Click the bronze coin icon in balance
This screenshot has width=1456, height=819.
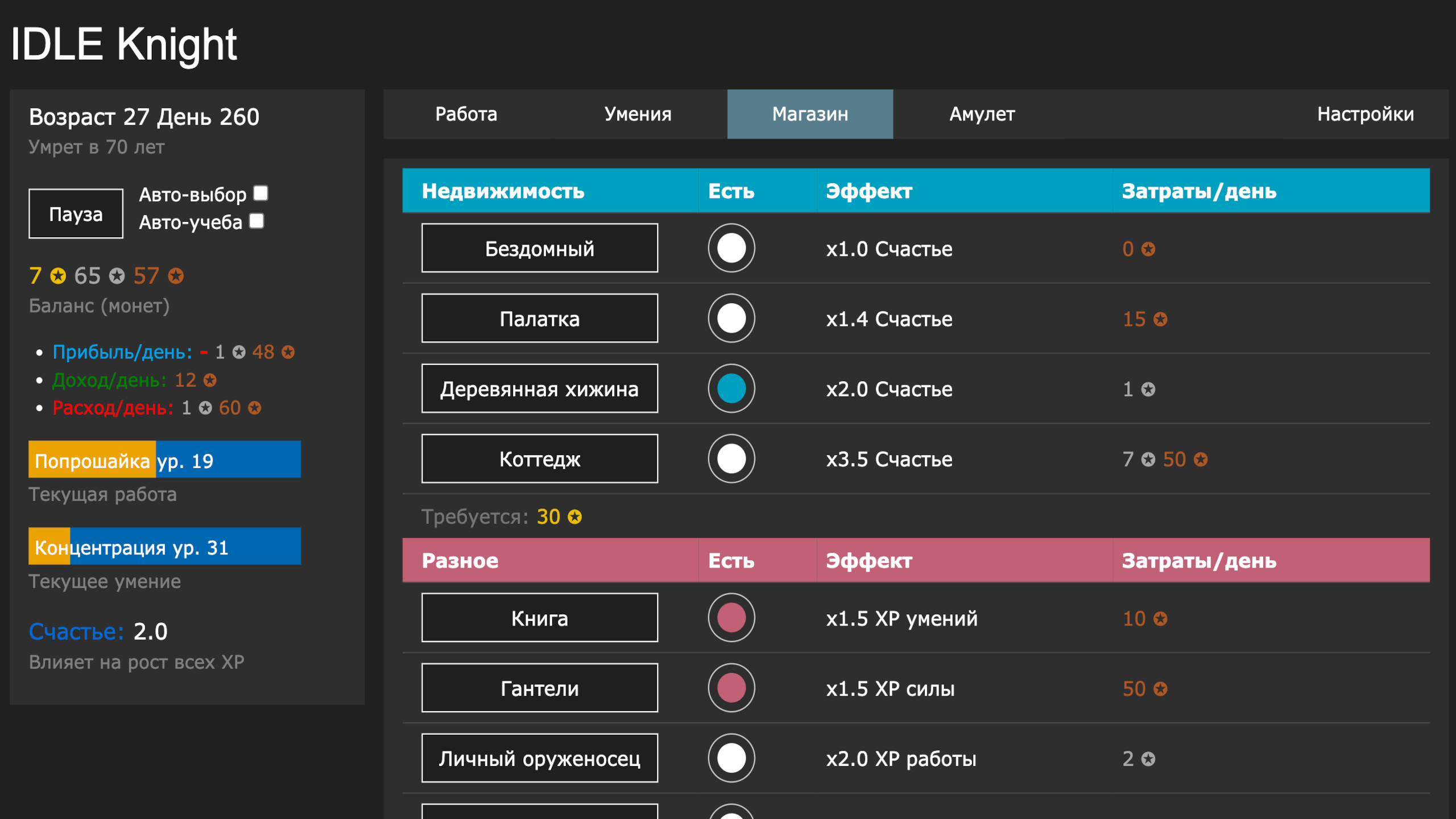(x=176, y=276)
